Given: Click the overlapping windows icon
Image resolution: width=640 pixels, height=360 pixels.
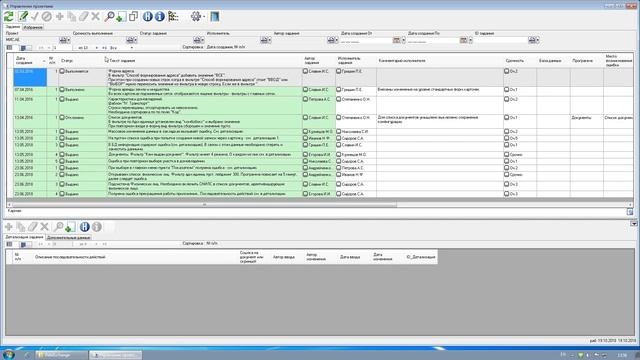Looking at the screenshot, I should [133, 16].
